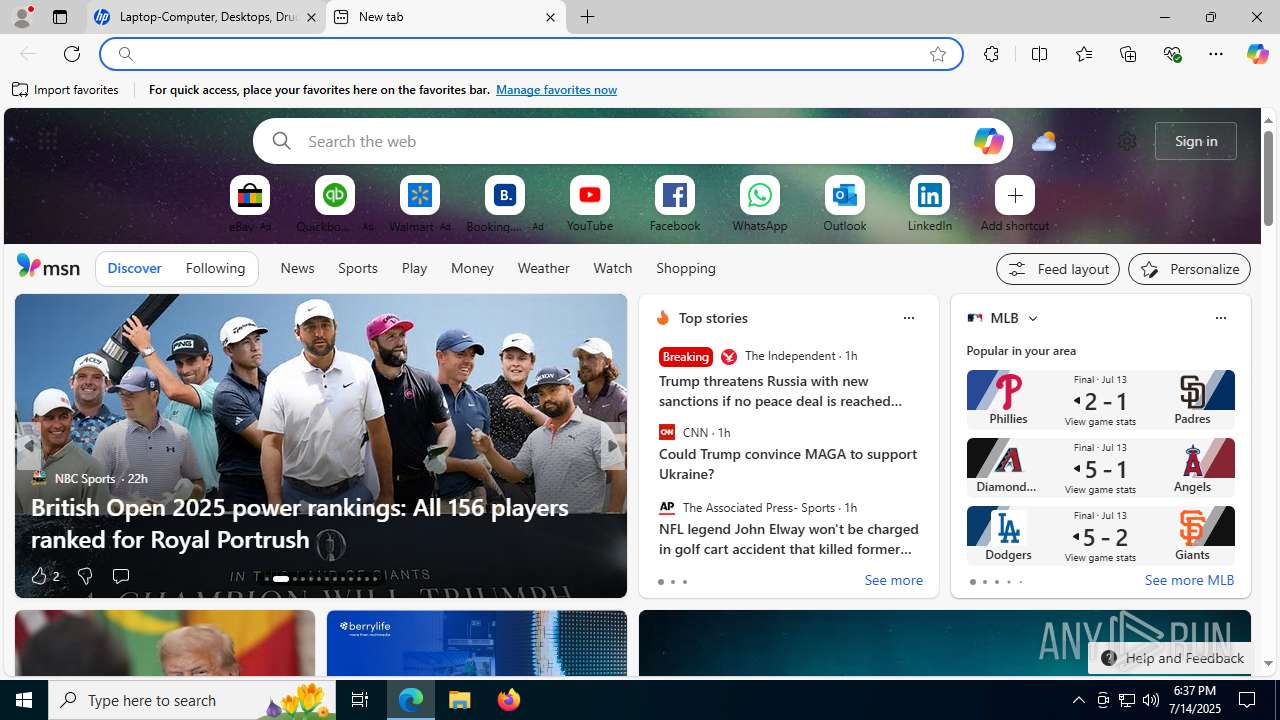Open tab actions menu icon
This screenshot has width=1280, height=720.
coord(59,17)
